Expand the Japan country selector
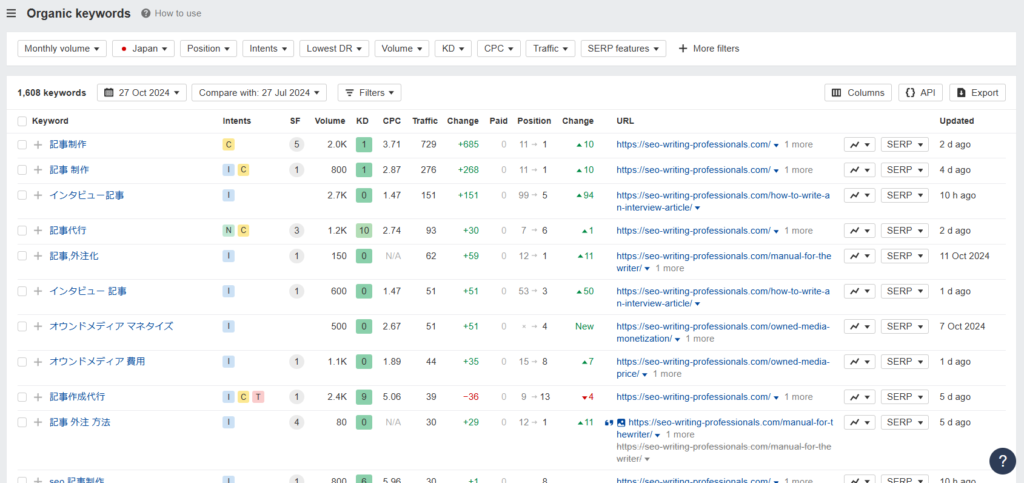 click(143, 48)
